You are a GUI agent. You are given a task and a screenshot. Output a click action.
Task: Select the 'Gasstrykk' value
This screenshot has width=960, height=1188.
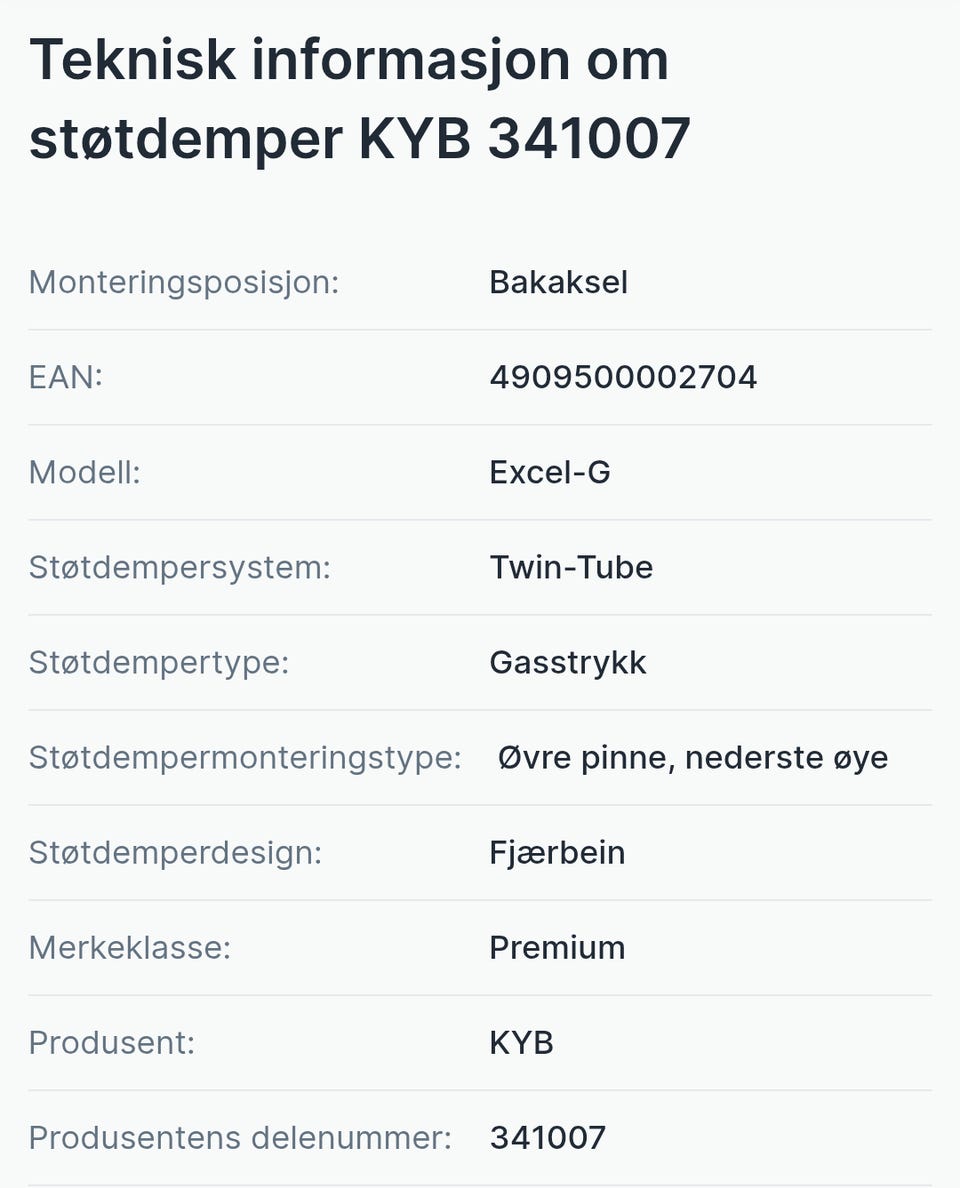coord(568,662)
